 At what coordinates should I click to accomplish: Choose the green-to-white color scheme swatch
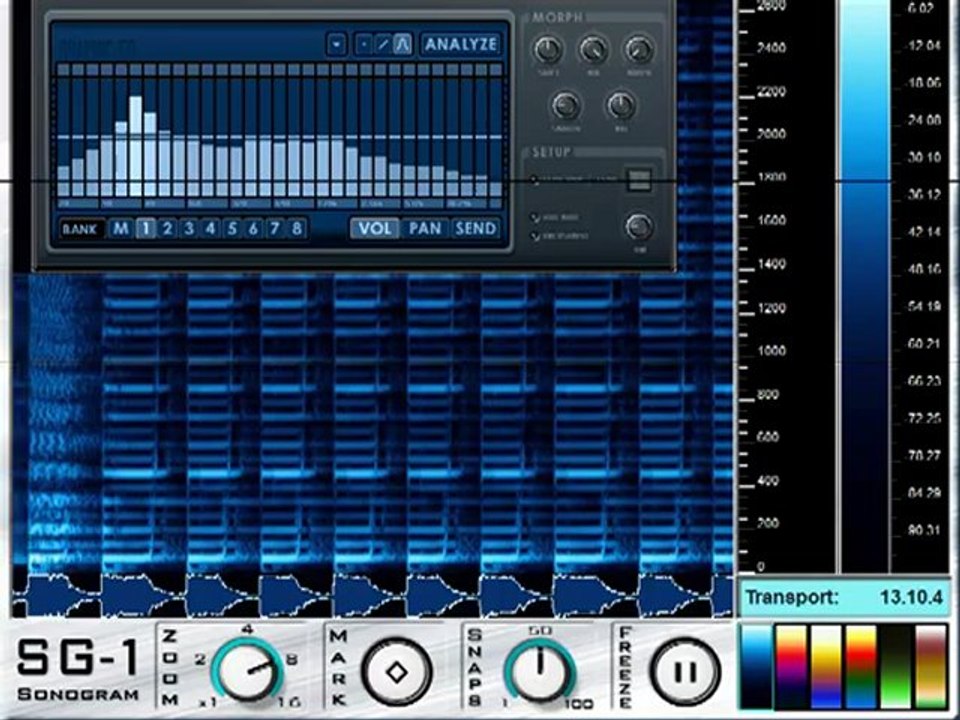(x=896, y=666)
